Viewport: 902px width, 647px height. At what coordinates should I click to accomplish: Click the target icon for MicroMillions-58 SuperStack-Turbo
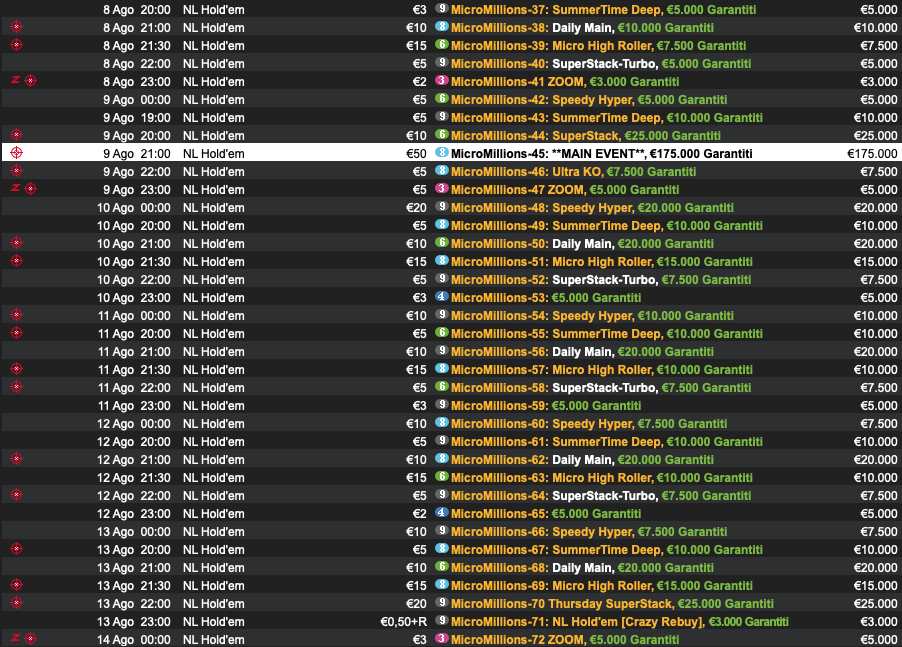pyautogui.click(x=17, y=387)
